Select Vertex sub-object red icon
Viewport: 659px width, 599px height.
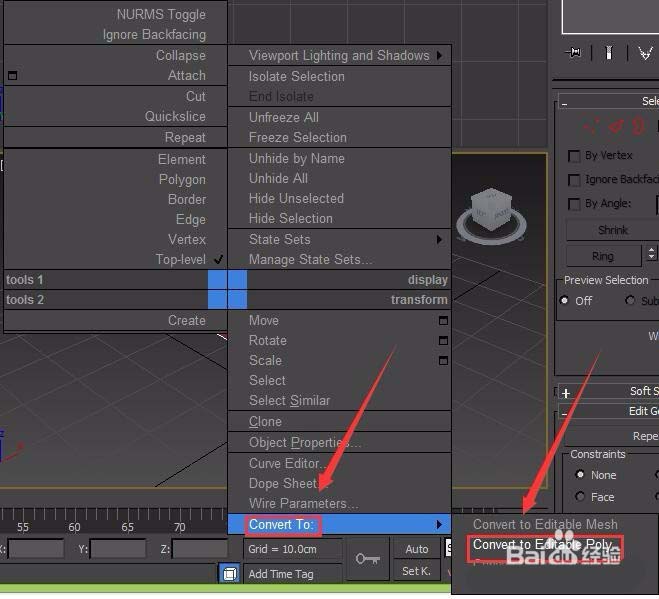tap(591, 126)
